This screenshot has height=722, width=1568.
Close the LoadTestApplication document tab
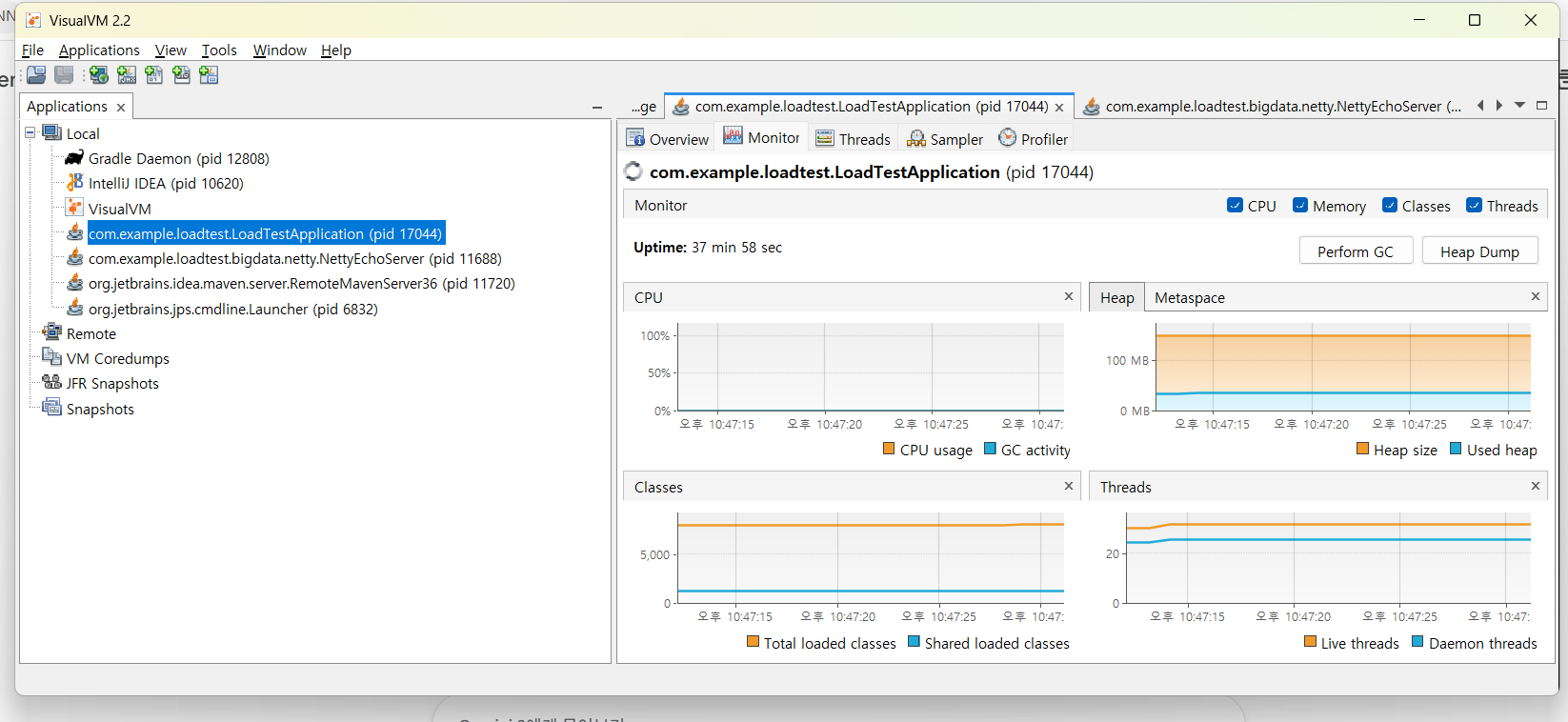point(1059,108)
